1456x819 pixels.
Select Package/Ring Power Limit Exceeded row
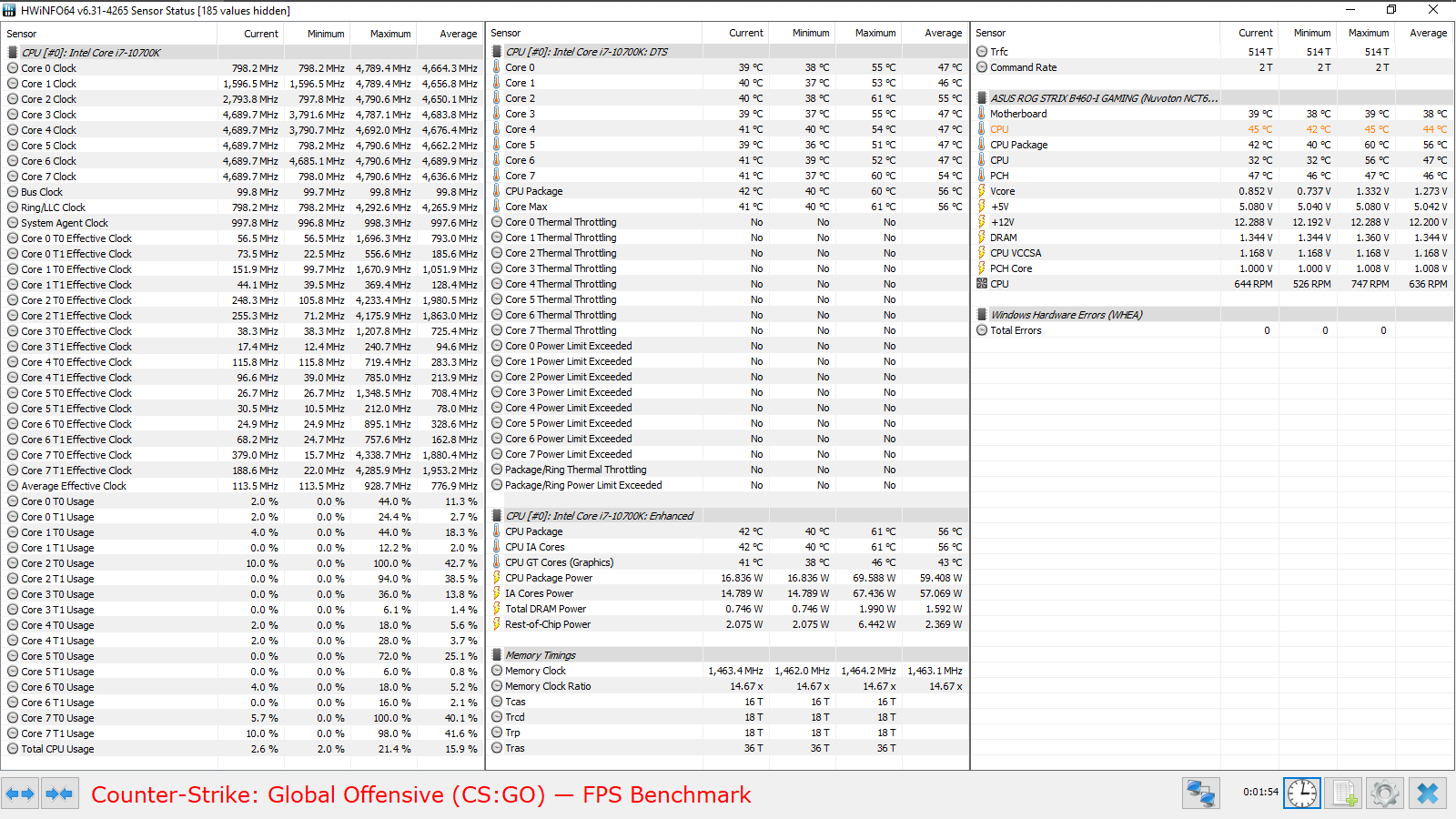click(728, 485)
